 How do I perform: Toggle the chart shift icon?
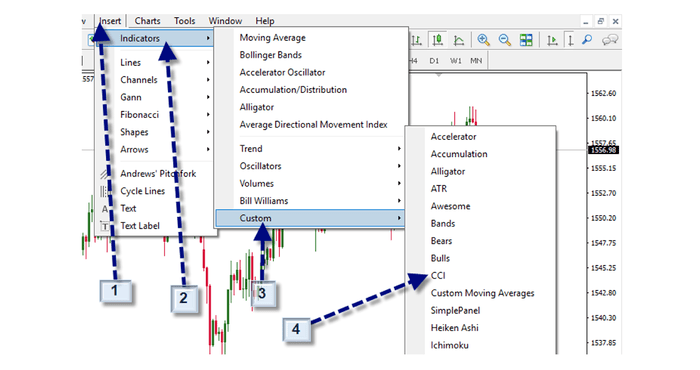click(x=570, y=40)
